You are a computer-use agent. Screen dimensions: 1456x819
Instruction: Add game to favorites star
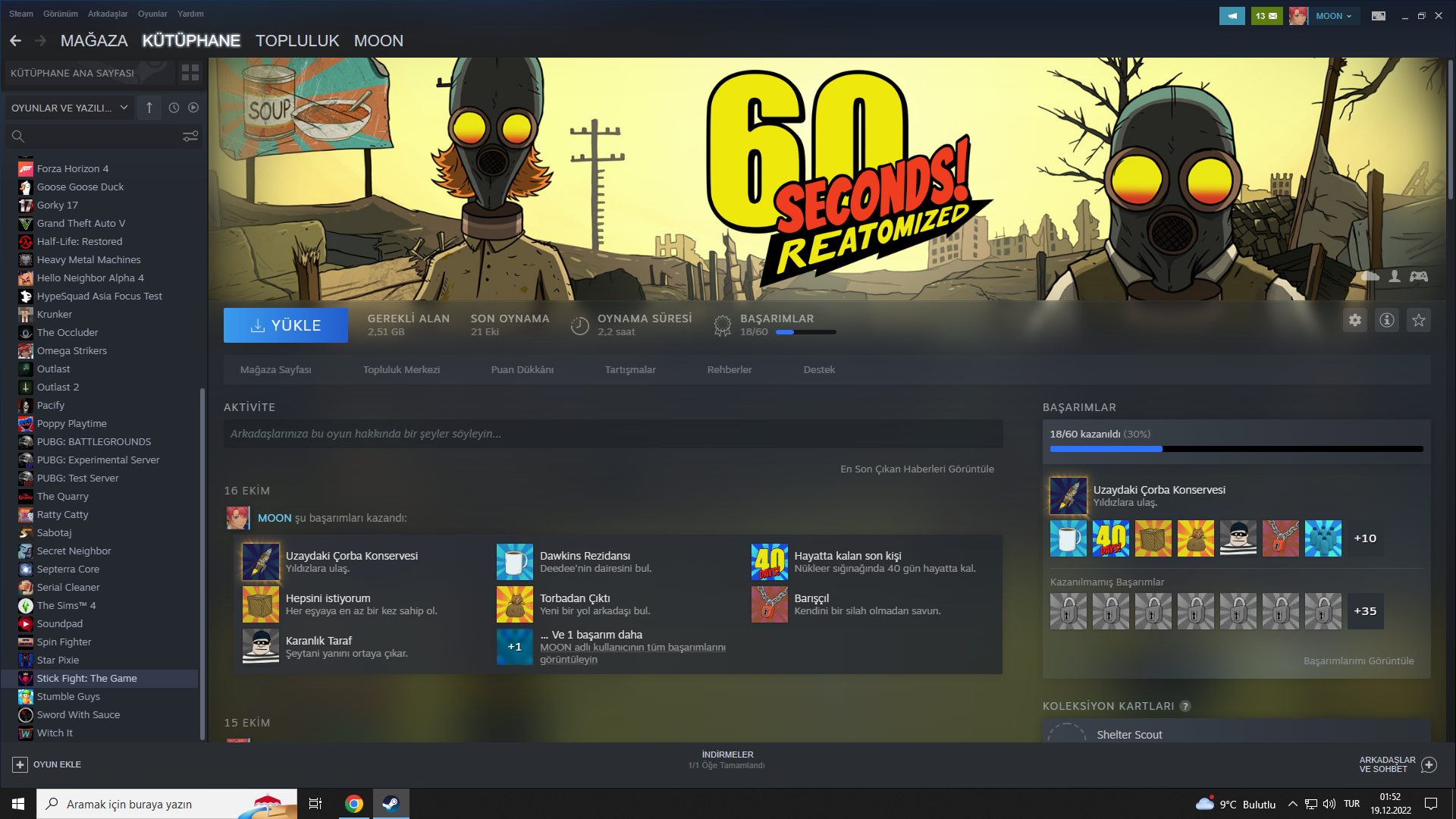(1419, 320)
